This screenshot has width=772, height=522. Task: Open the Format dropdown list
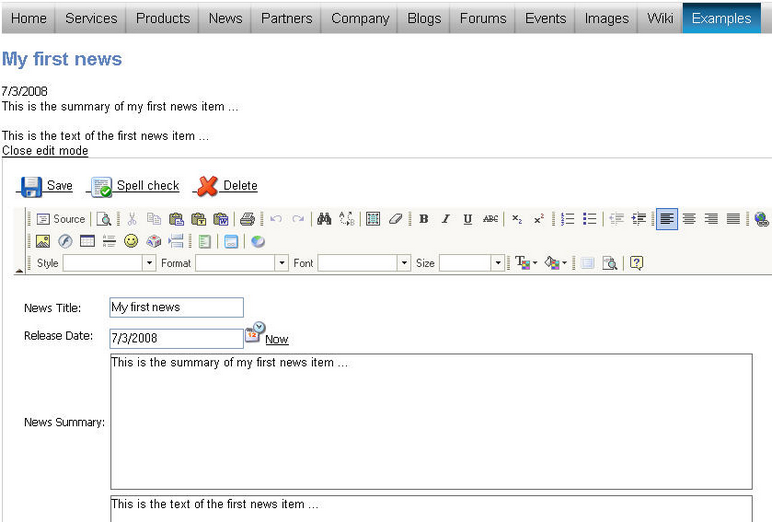point(281,263)
